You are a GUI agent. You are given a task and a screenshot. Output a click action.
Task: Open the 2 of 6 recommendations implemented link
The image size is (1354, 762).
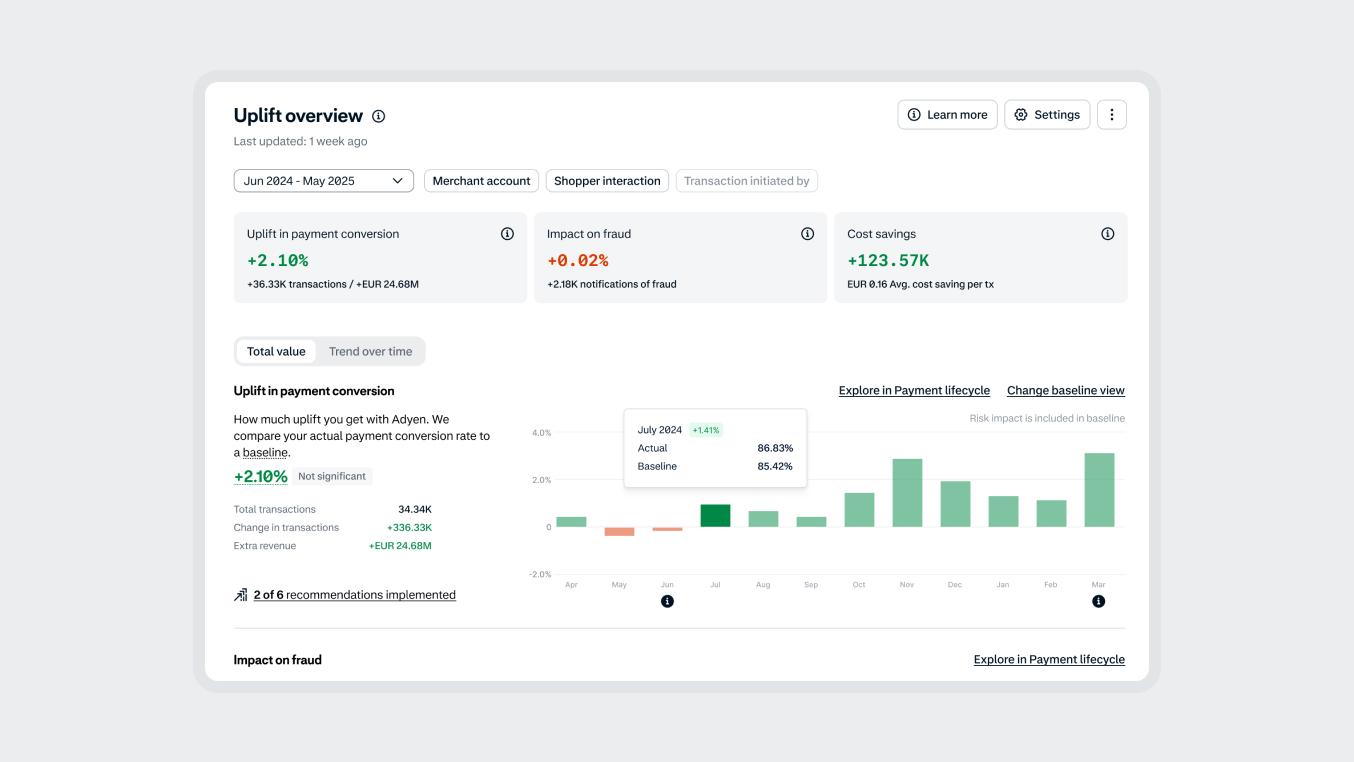[352, 594]
